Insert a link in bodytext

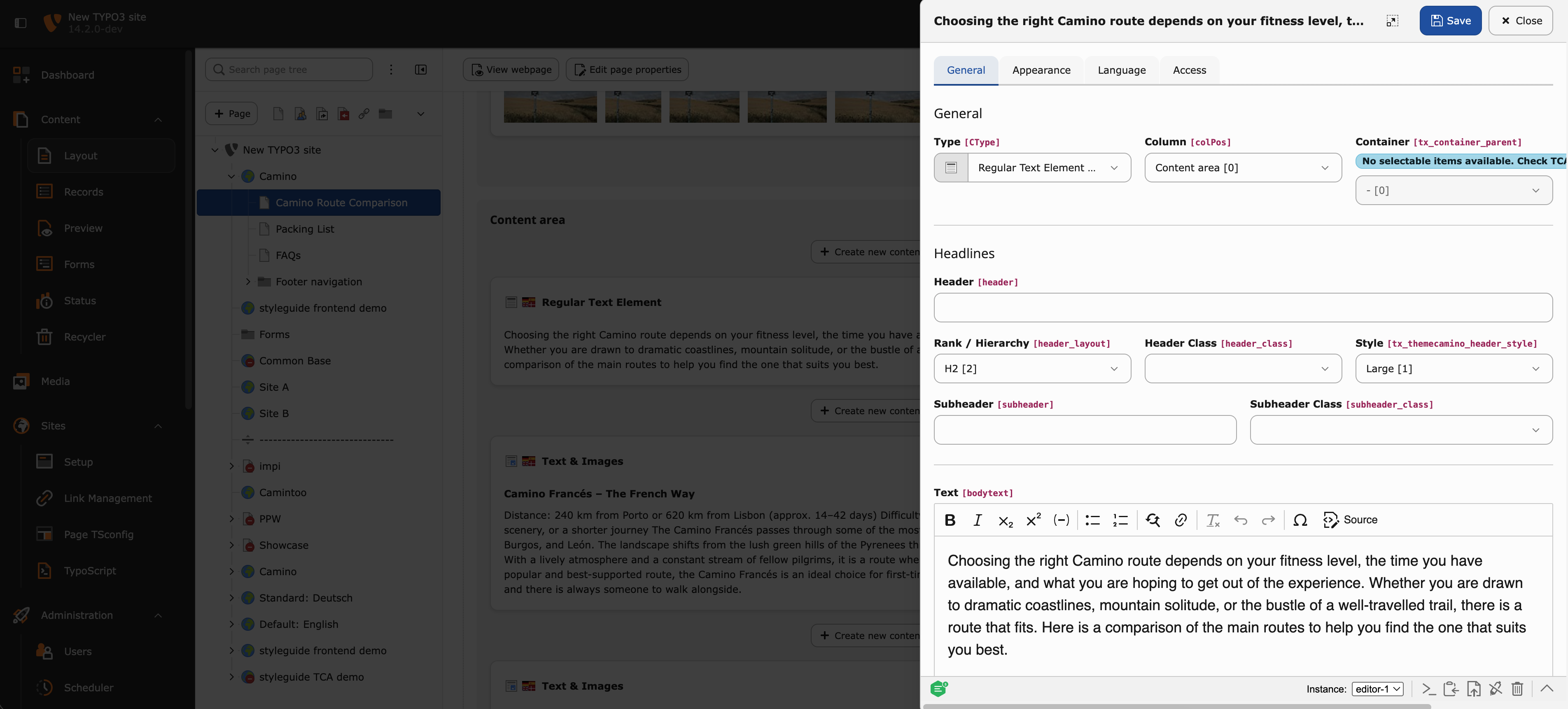pyautogui.click(x=1180, y=520)
